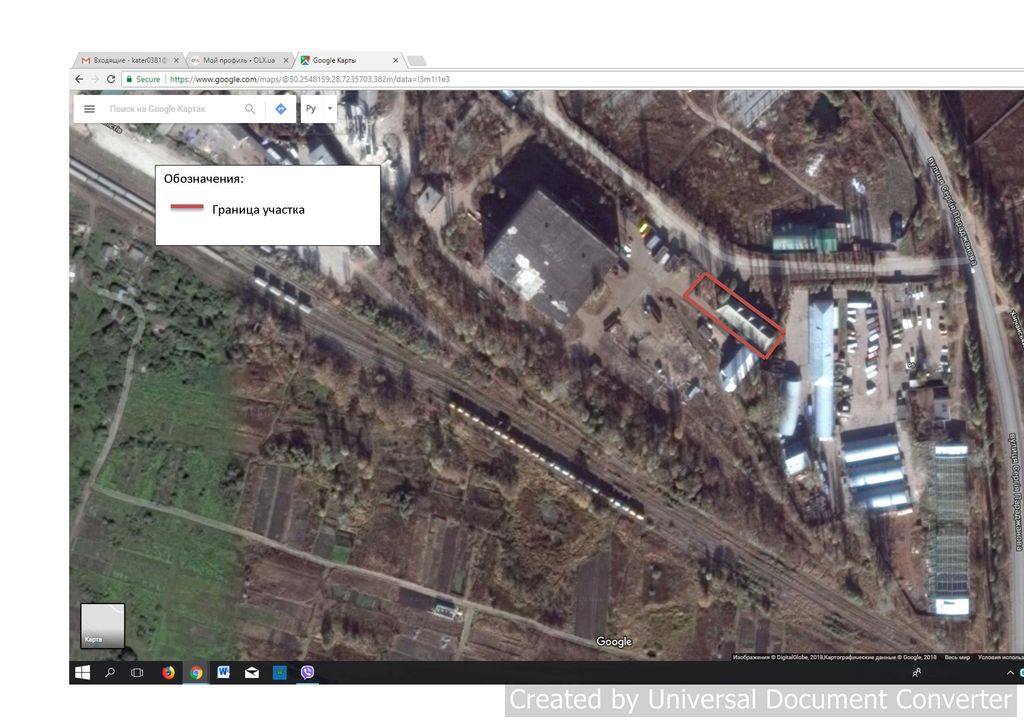Open Word from the taskbar
This screenshot has height=724, width=1024.
[223, 672]
